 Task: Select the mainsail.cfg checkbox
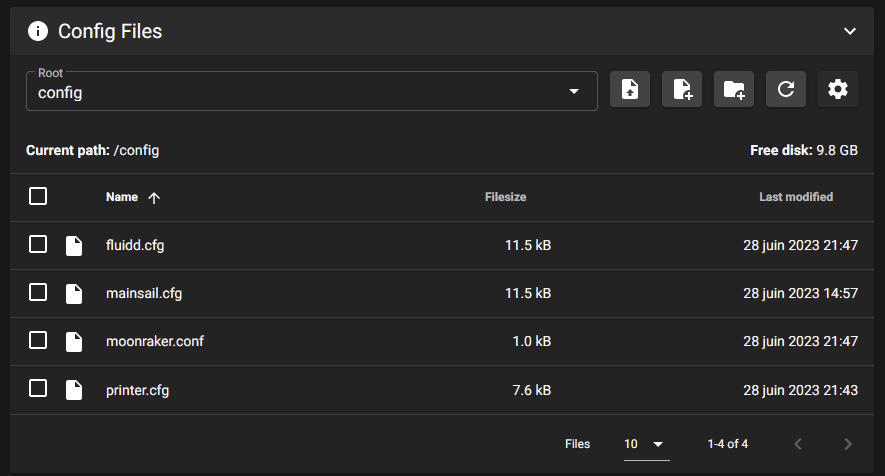38,293
